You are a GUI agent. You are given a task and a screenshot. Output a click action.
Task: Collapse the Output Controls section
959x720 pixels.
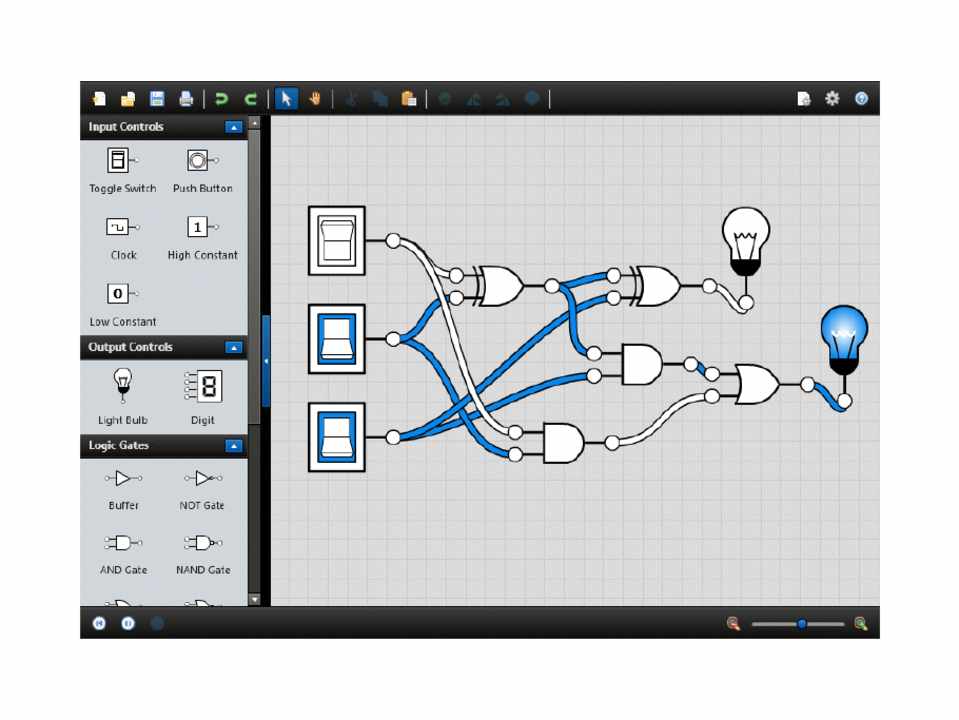click(x=233, y=347)
